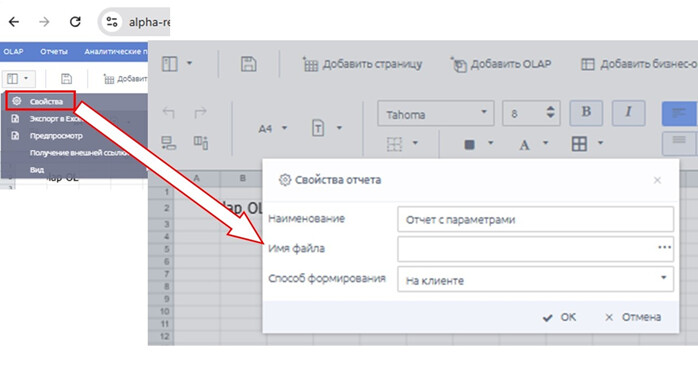Click Добавить бизнес-объект button
Viewport: 698px width, 392px height.
[639, 64]
